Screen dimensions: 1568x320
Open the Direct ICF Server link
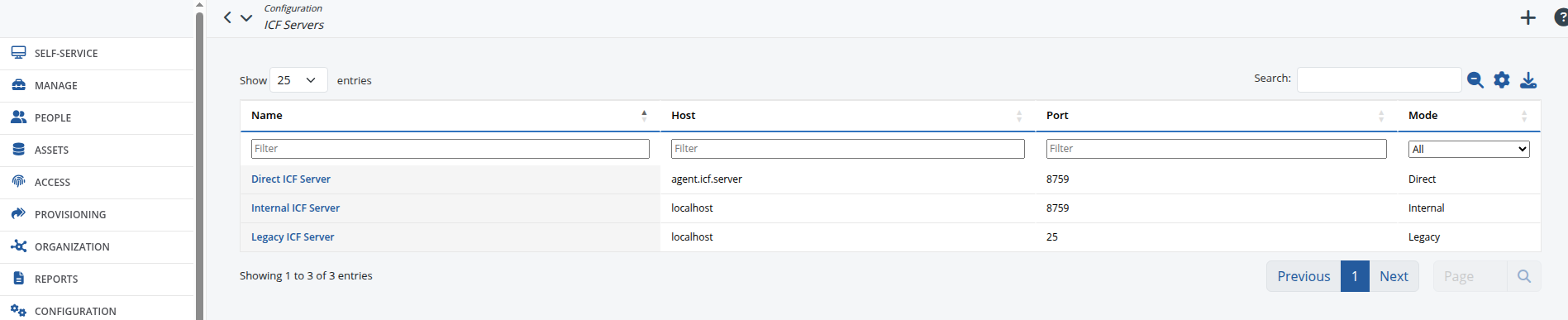291,179
